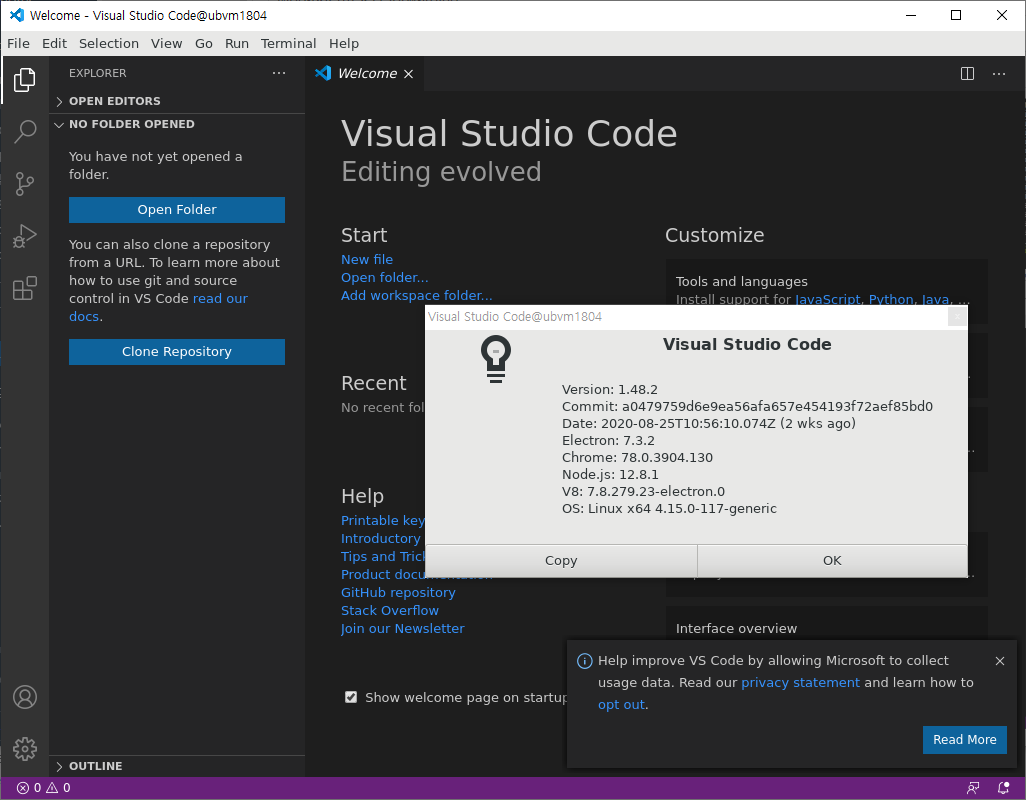Viewport: 1026px width, 800px height.
Task: Open editor more actions ellipsis
Action: click(x=999, y=74)
